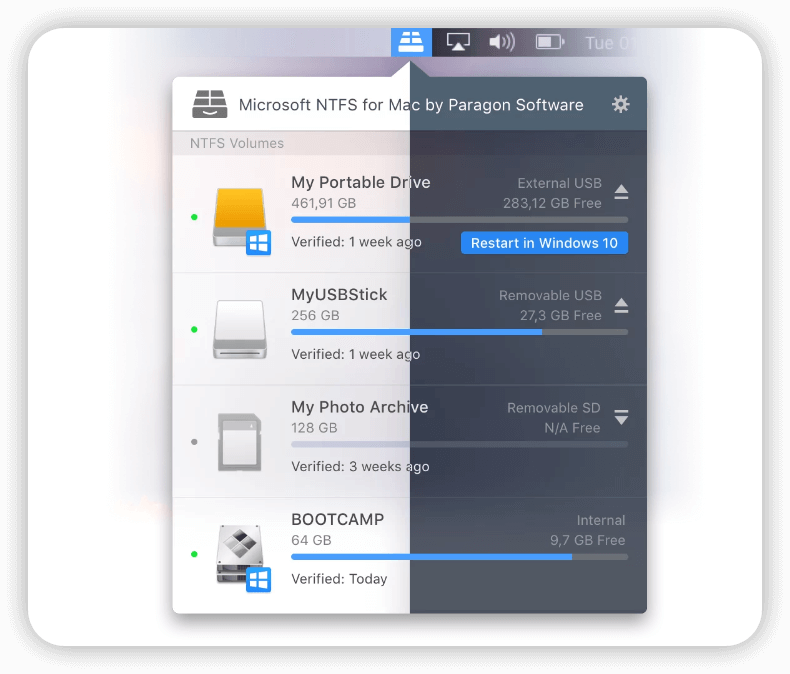Click BOOTCAMP usage bar
790x674 pixels.
pos(459,557)
